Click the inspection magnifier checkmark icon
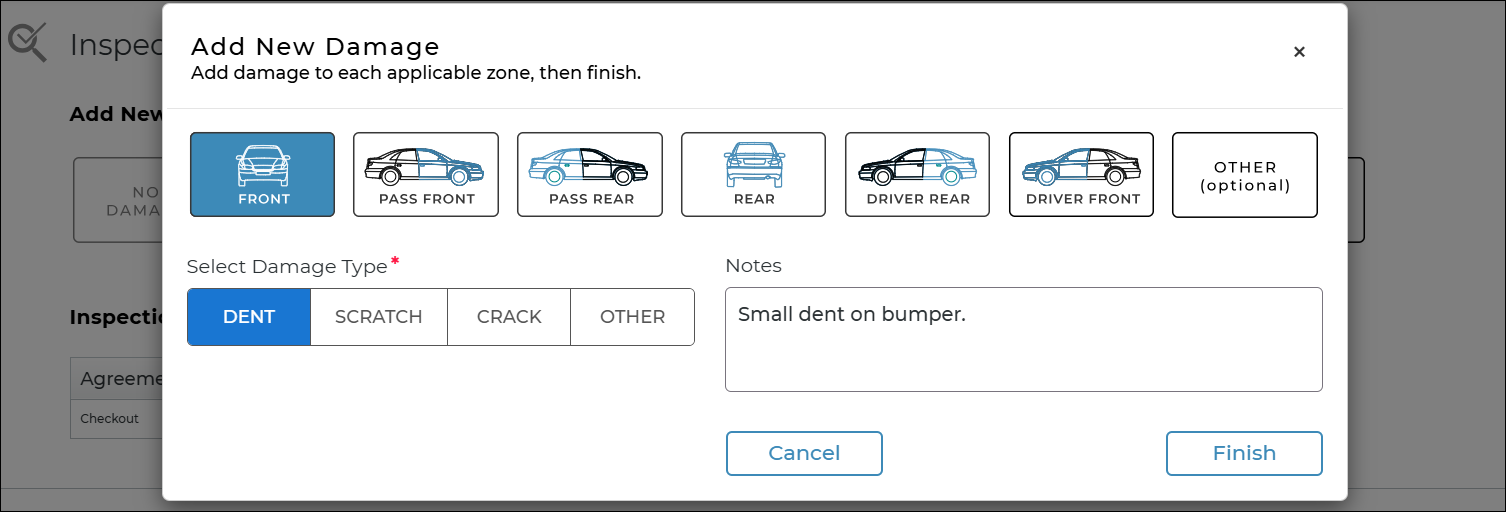Viewport: 1506px width, 512px height. [x=27, y=43]
